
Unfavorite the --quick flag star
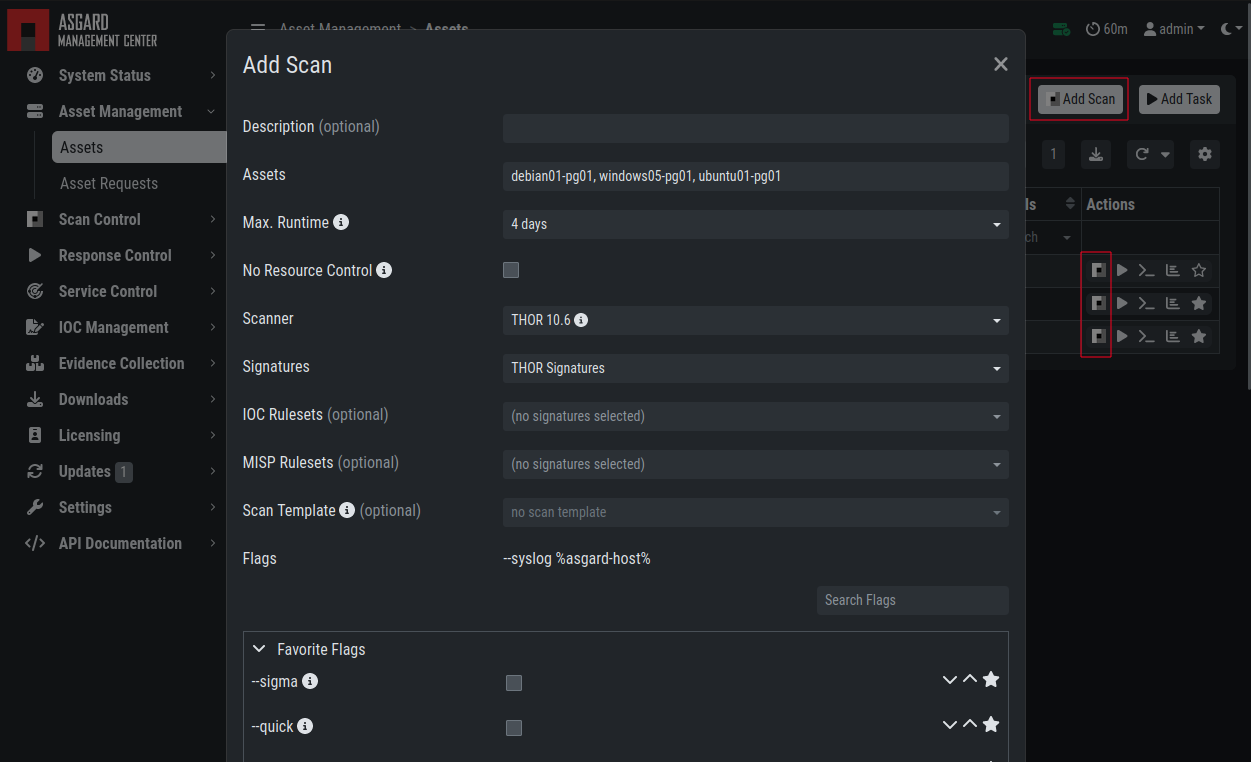pyautogui.click(x=991, y=725)
